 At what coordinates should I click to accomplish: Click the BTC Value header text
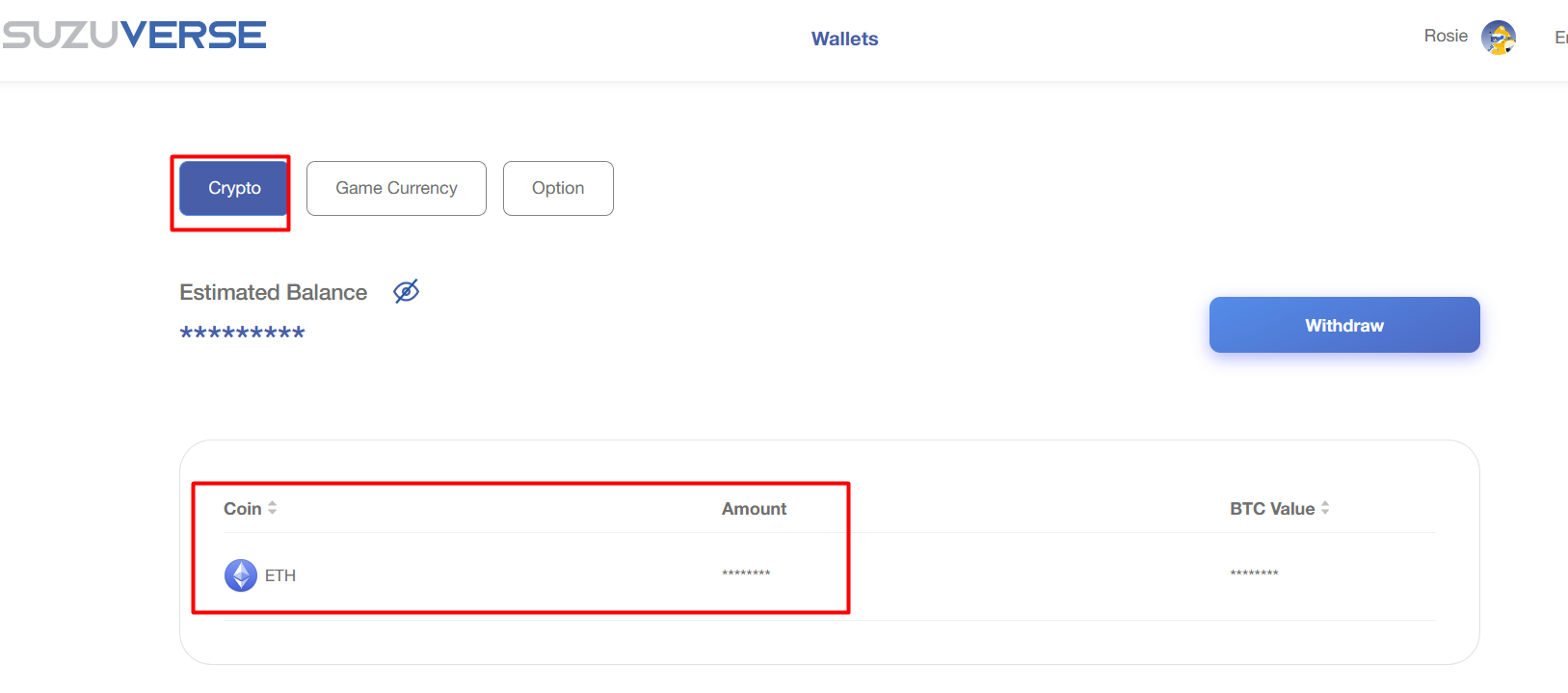[1271, 509]
